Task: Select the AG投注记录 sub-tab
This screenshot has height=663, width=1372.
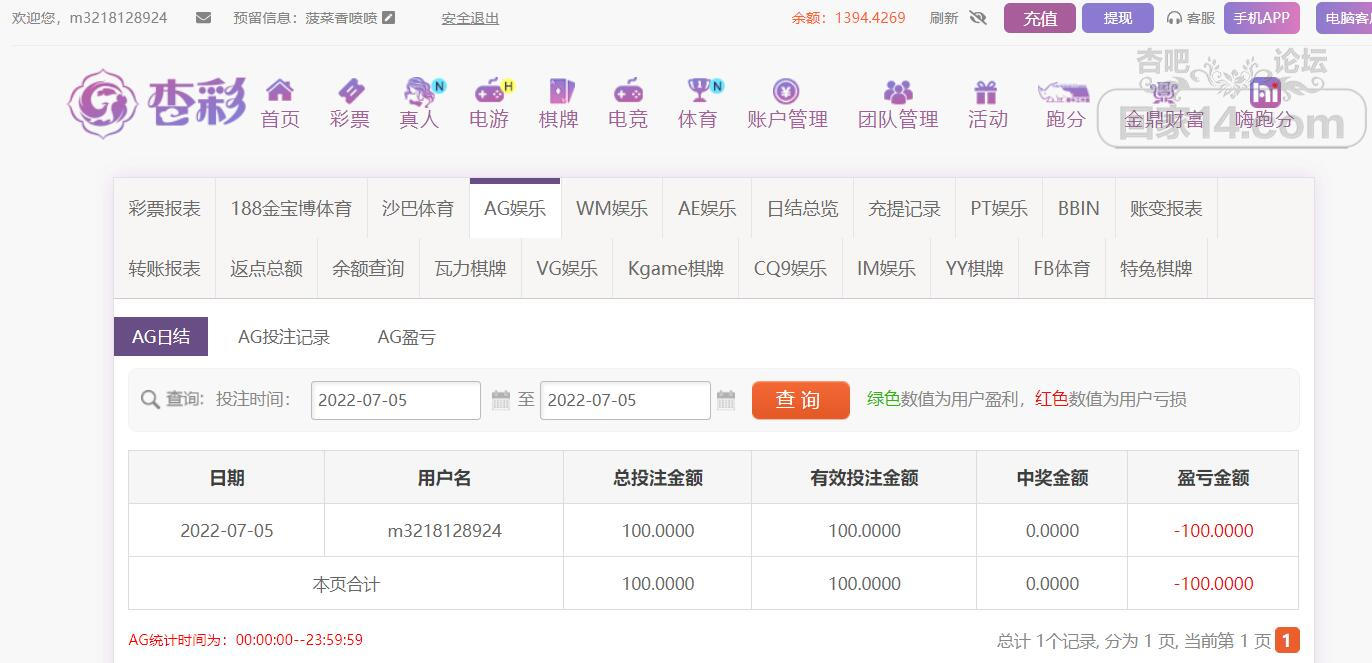Action: pyautogui.click(x=284, y=338)
